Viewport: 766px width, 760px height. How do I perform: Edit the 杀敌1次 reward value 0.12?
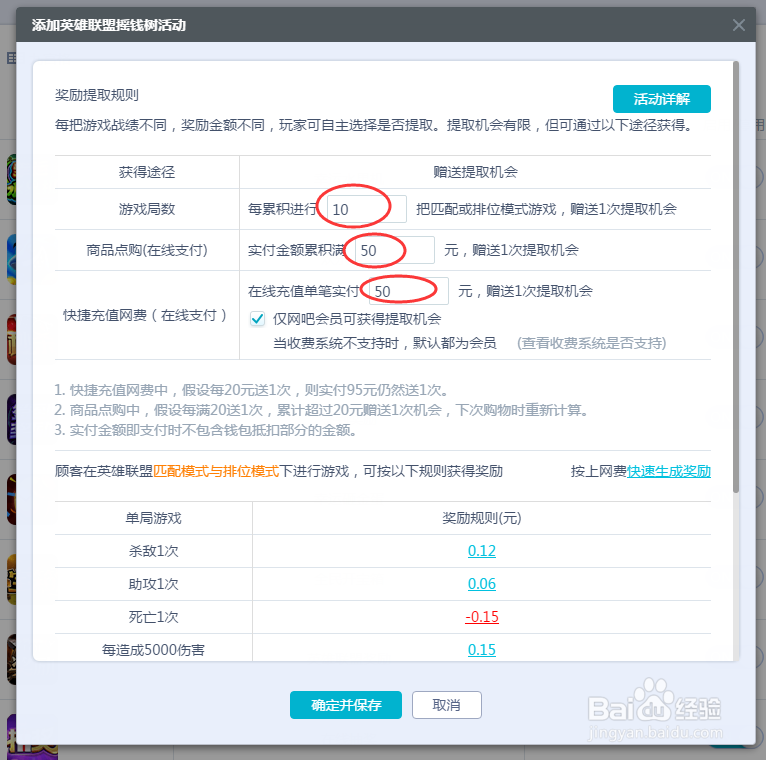pyautogui.click(x=482, y=551)
